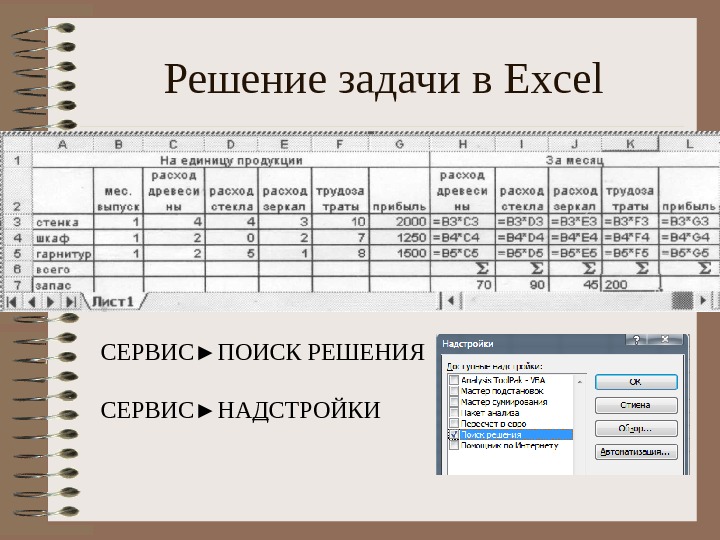Click the add-ins list scroll up arrow
Screen dimensions: 720x540
pos(579,381)
